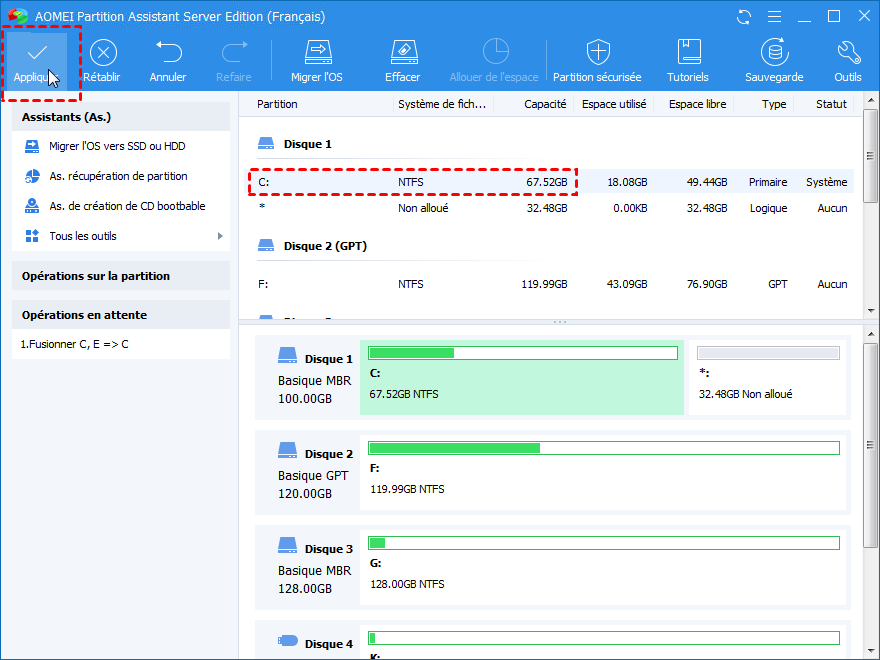Select F: 119.99GB NTFS block

coord(603,473)
